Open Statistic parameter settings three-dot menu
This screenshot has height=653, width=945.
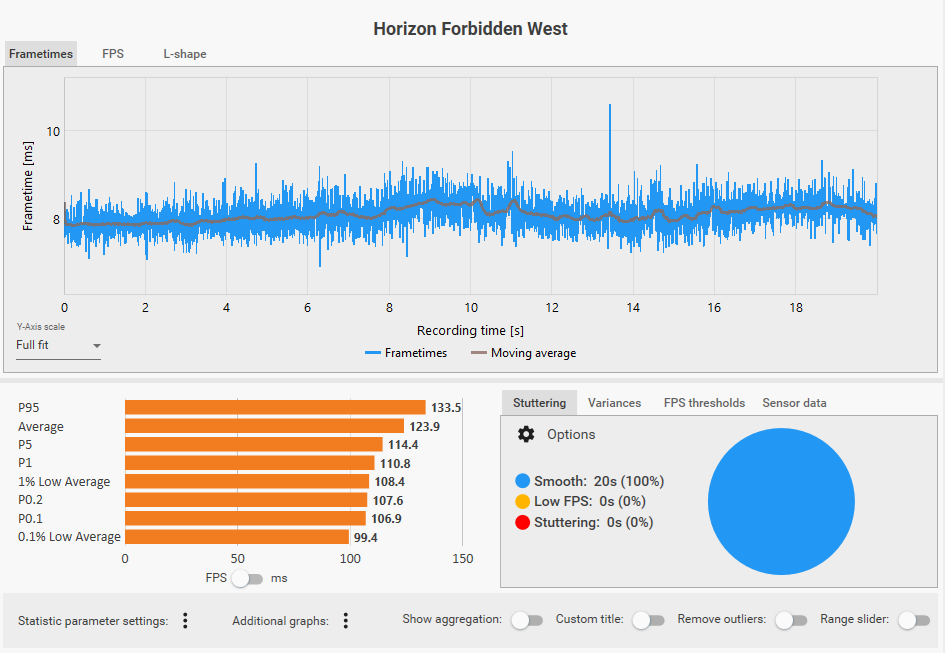[x=185, y=620]
